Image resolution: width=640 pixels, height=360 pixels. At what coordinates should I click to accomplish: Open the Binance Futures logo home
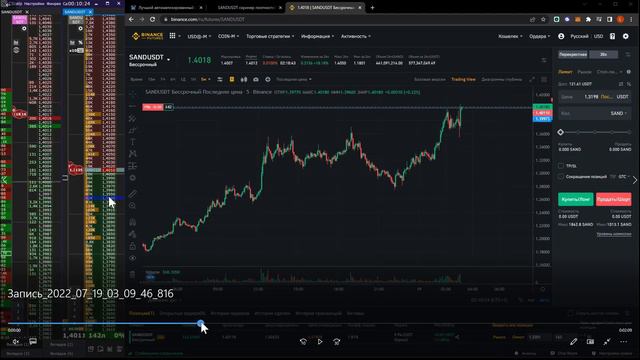tap(147, 36)
